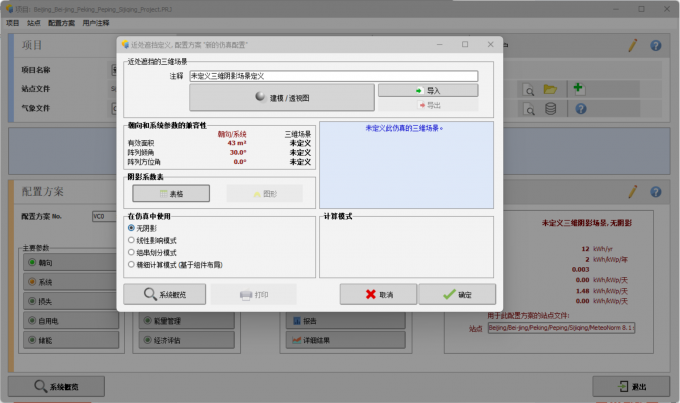
Task: Click the green plus icon in 站点文件 row
Action: tap(578, 89)
